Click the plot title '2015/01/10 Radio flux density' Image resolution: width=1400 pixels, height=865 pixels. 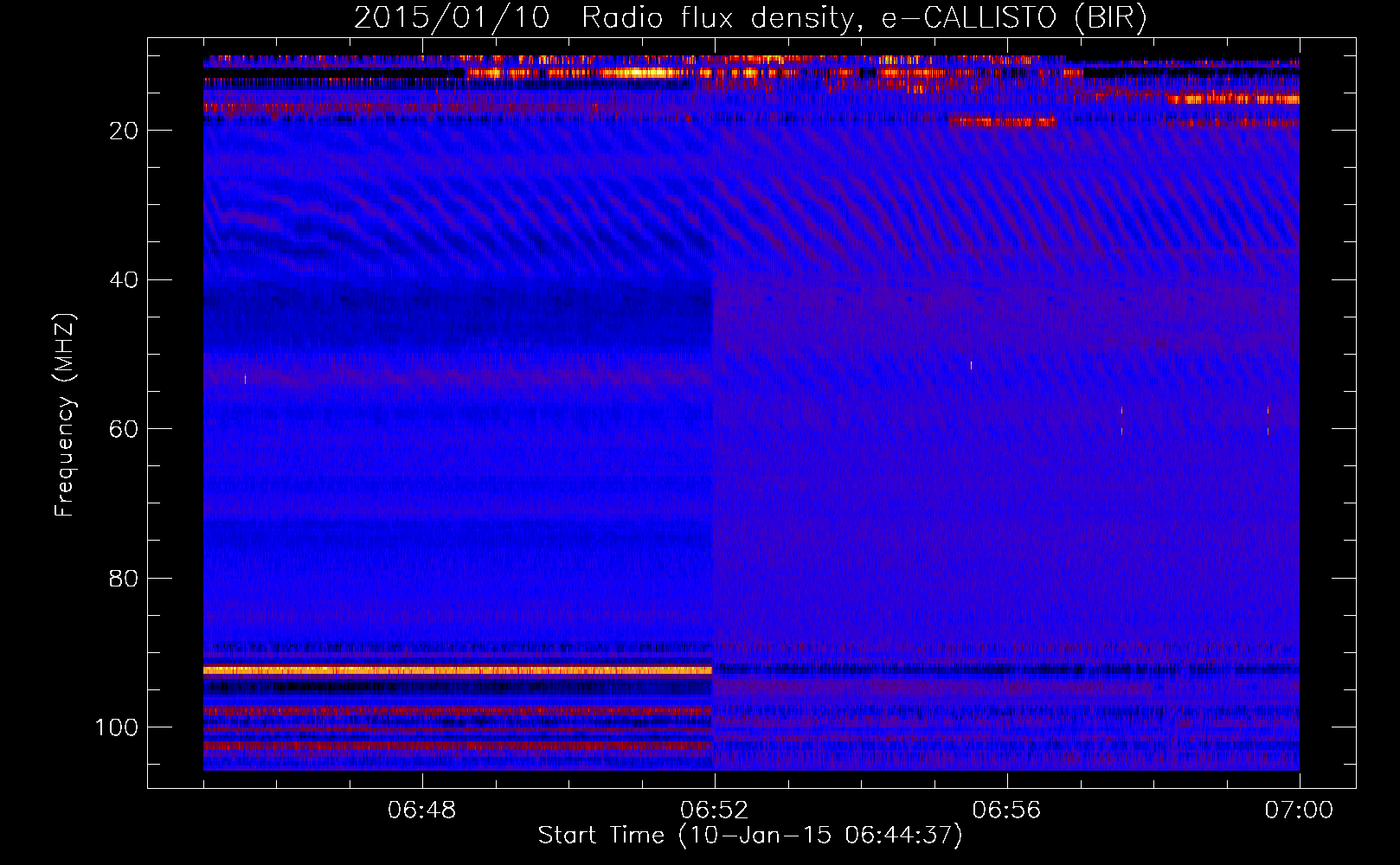750,18
